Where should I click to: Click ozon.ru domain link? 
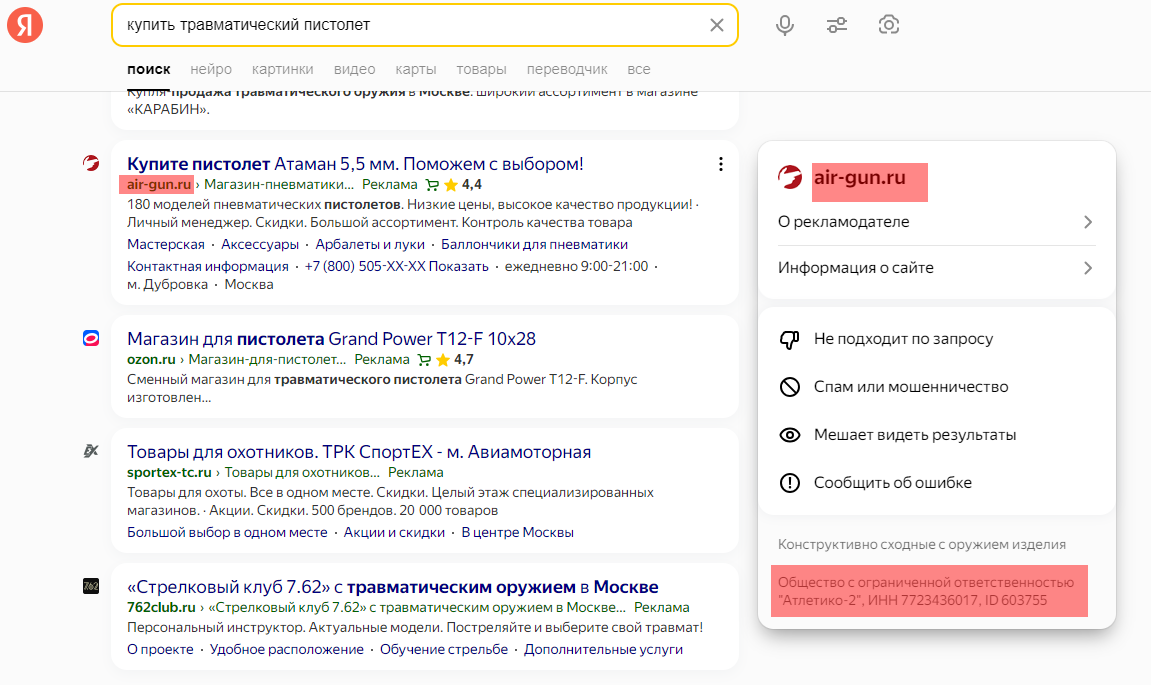(x=151, y=359)
